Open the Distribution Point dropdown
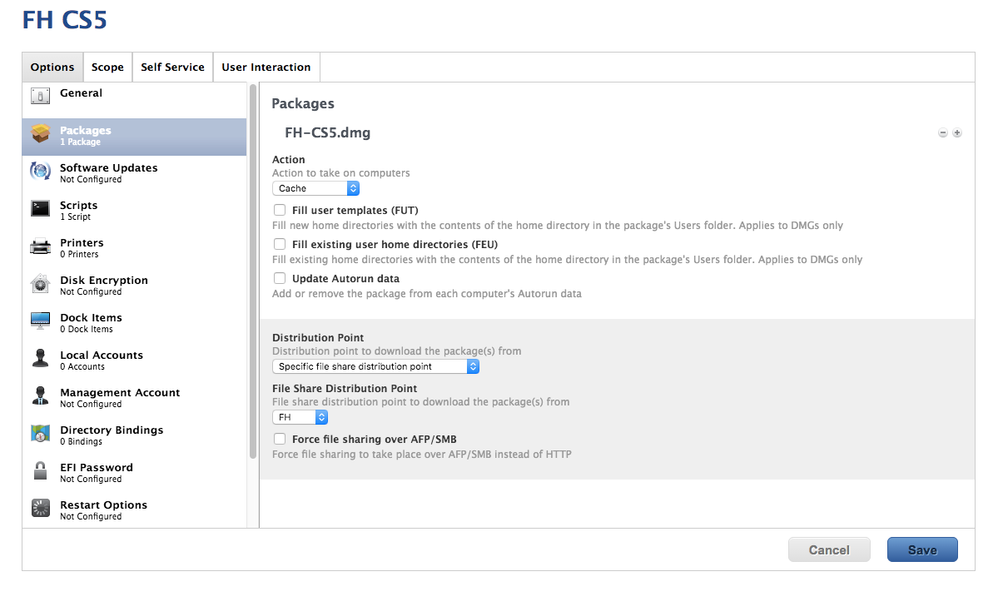The image size is (998, 592). pyautogui.click(x=376, y=367)
